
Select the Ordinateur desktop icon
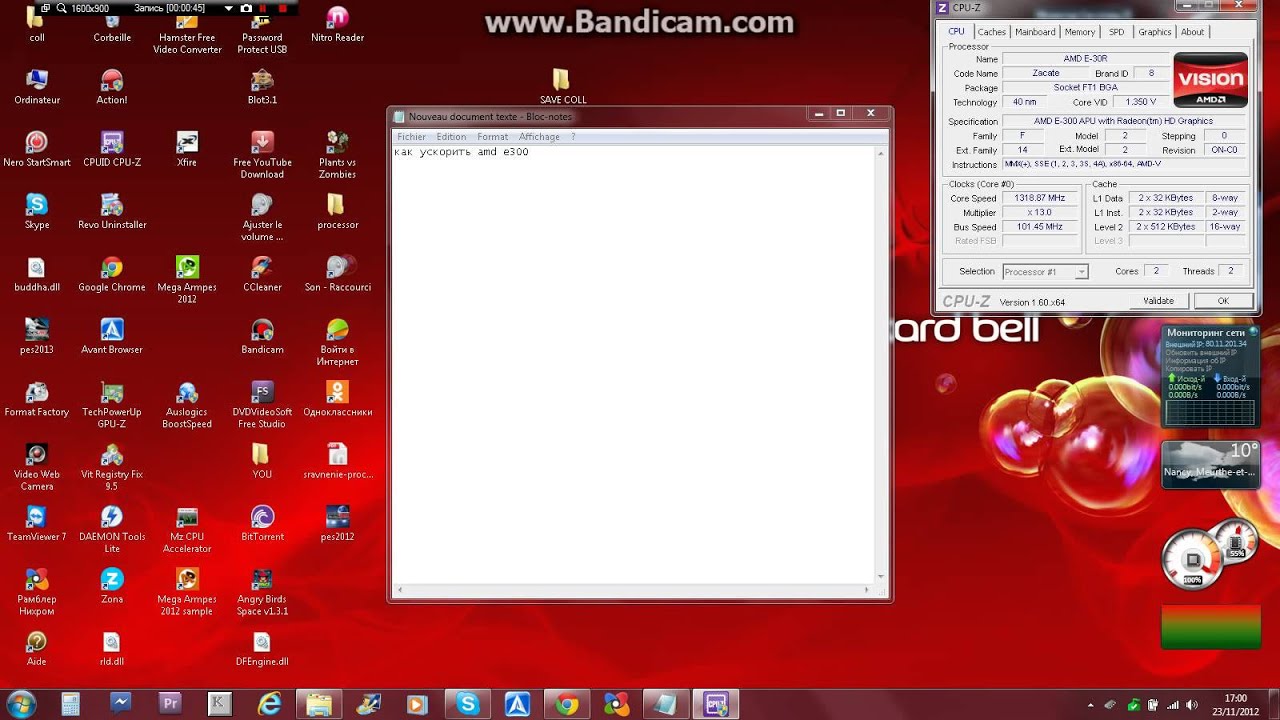pyautogui.click(x=37, y=86)
